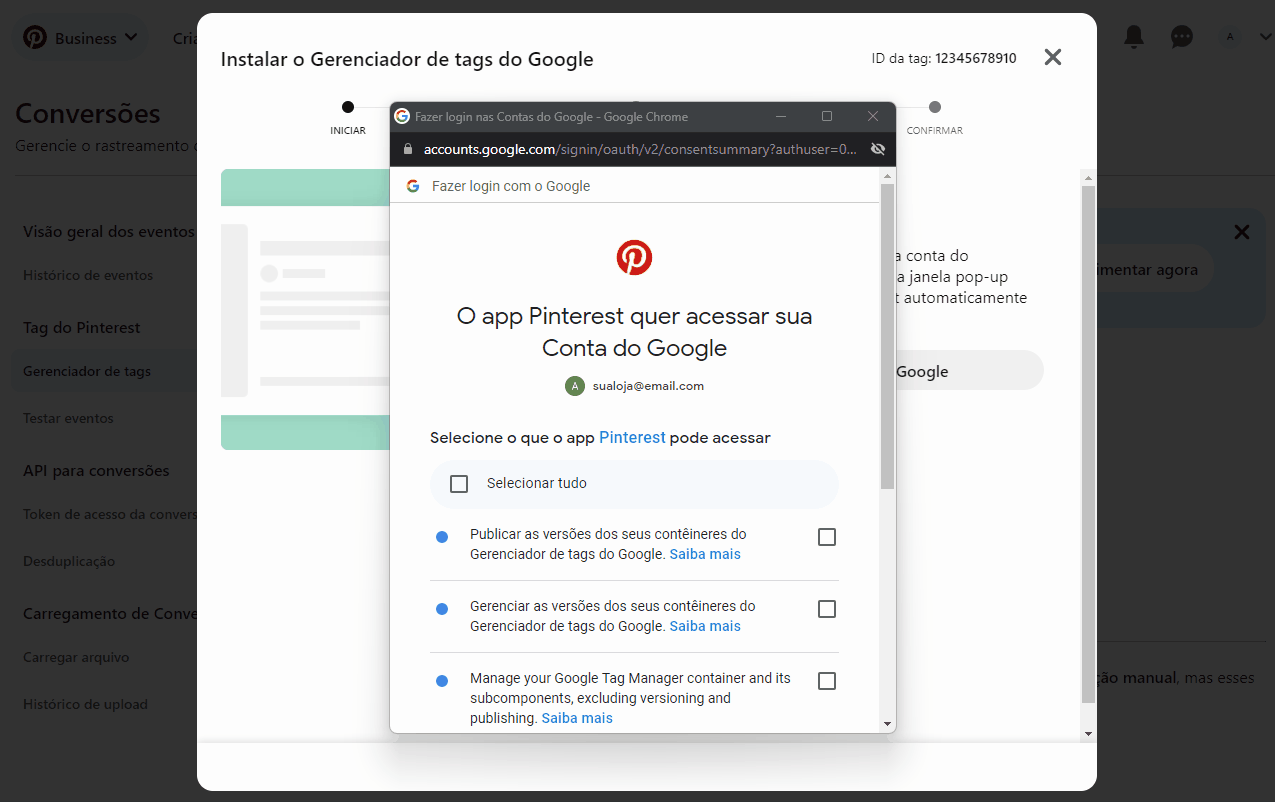The width and height of the screenshot is (1275, 802).
Task: Open notifications bell icon
Action: coord(1134,37)
